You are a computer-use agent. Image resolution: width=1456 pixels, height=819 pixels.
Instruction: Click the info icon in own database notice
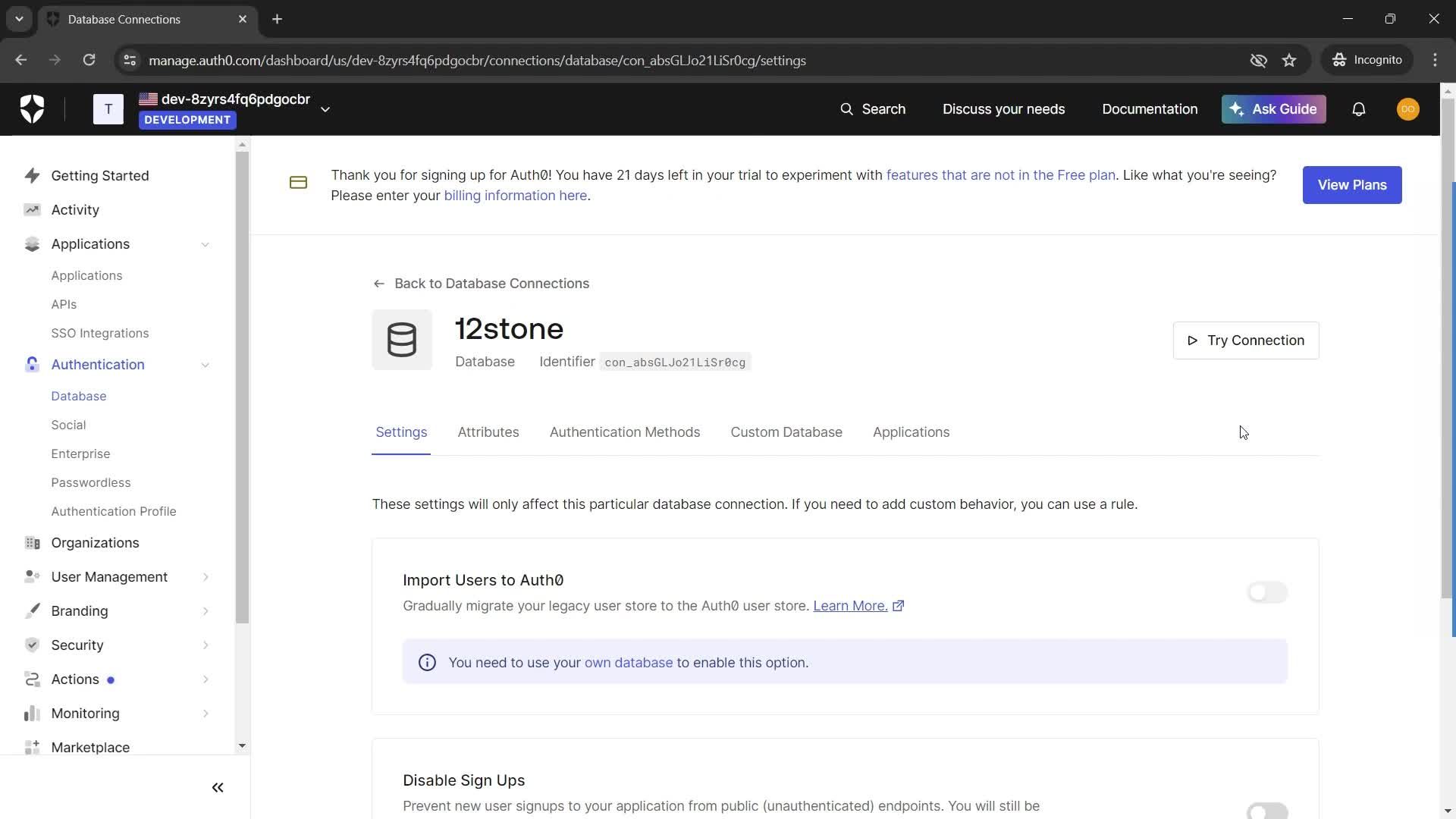pyautogui.click(x=427, y=663)
